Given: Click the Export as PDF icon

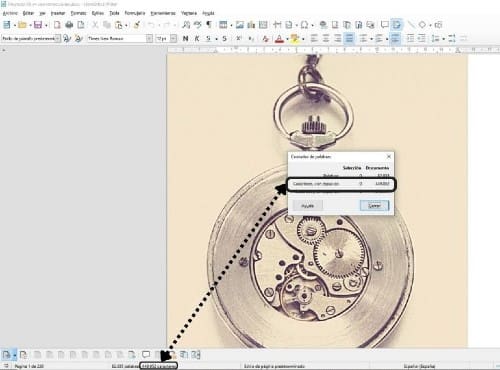Looking at the screenshot, I should coord(57,25).
